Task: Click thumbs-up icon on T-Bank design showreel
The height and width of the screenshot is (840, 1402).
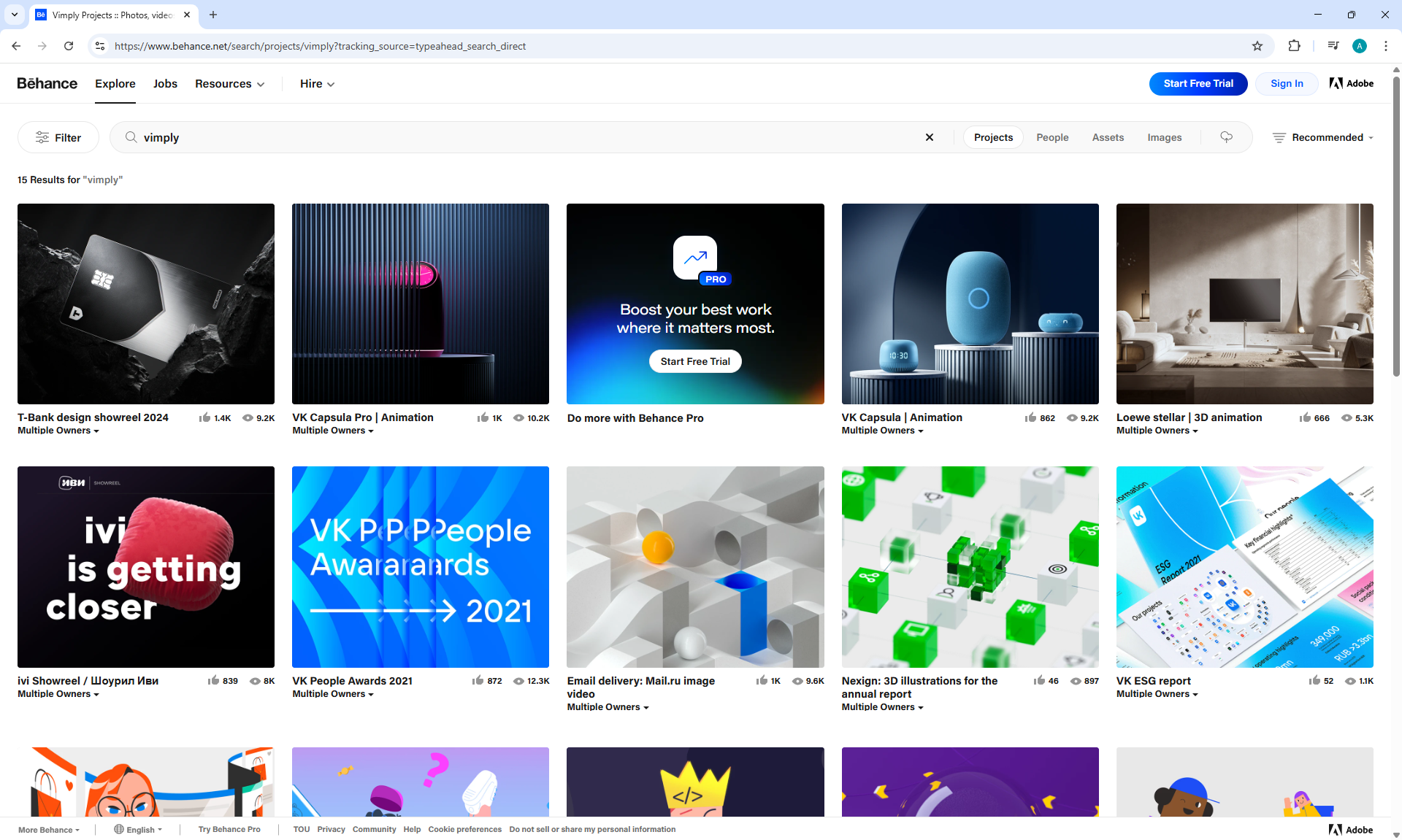Action: click(x=205, y=417)
